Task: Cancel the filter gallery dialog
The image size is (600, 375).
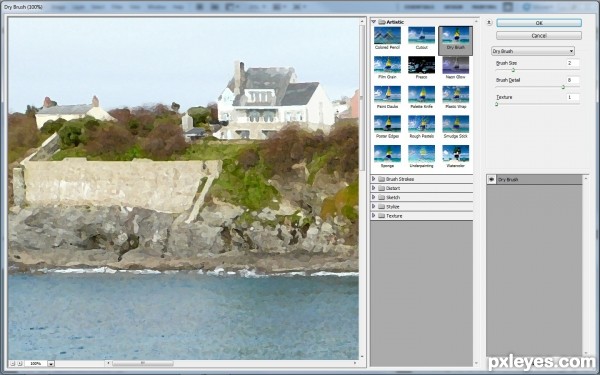Action: (x=539, y=36)
